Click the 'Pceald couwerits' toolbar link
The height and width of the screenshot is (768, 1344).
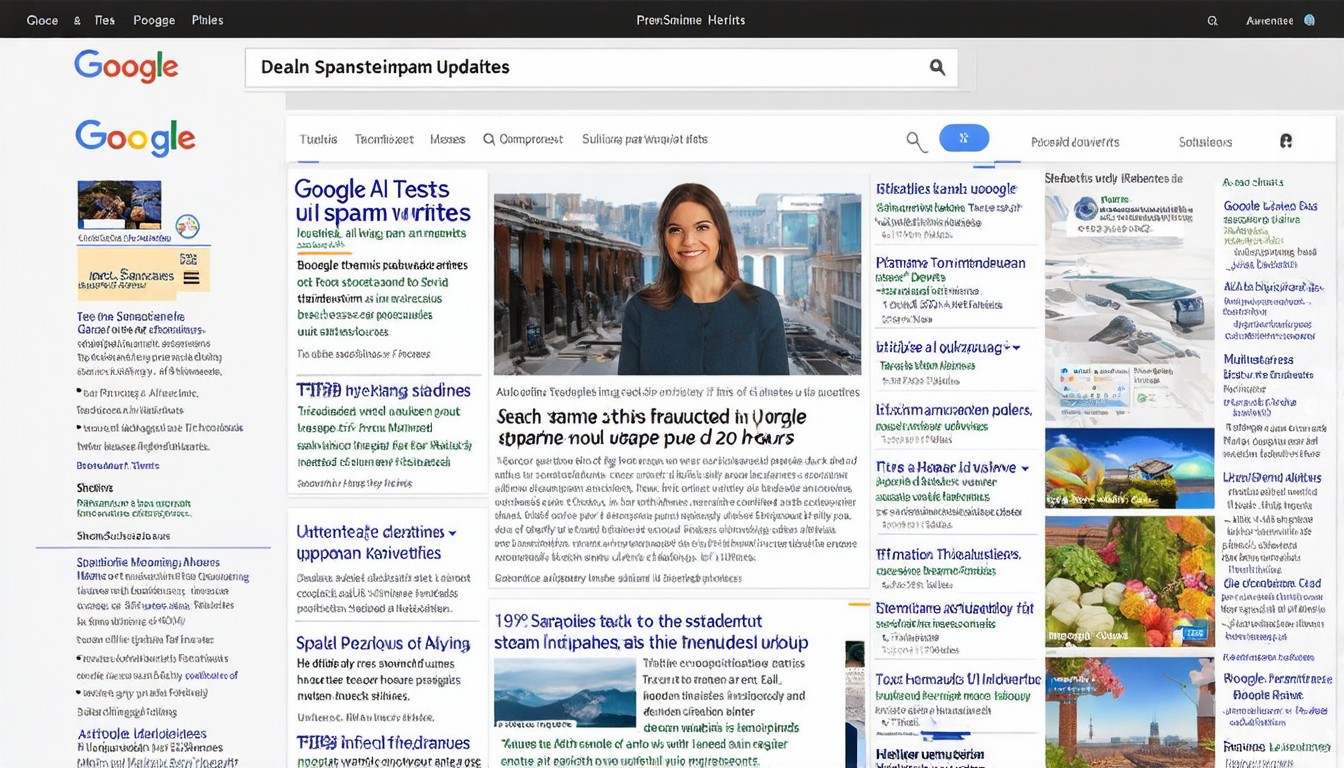(1075, 142)
